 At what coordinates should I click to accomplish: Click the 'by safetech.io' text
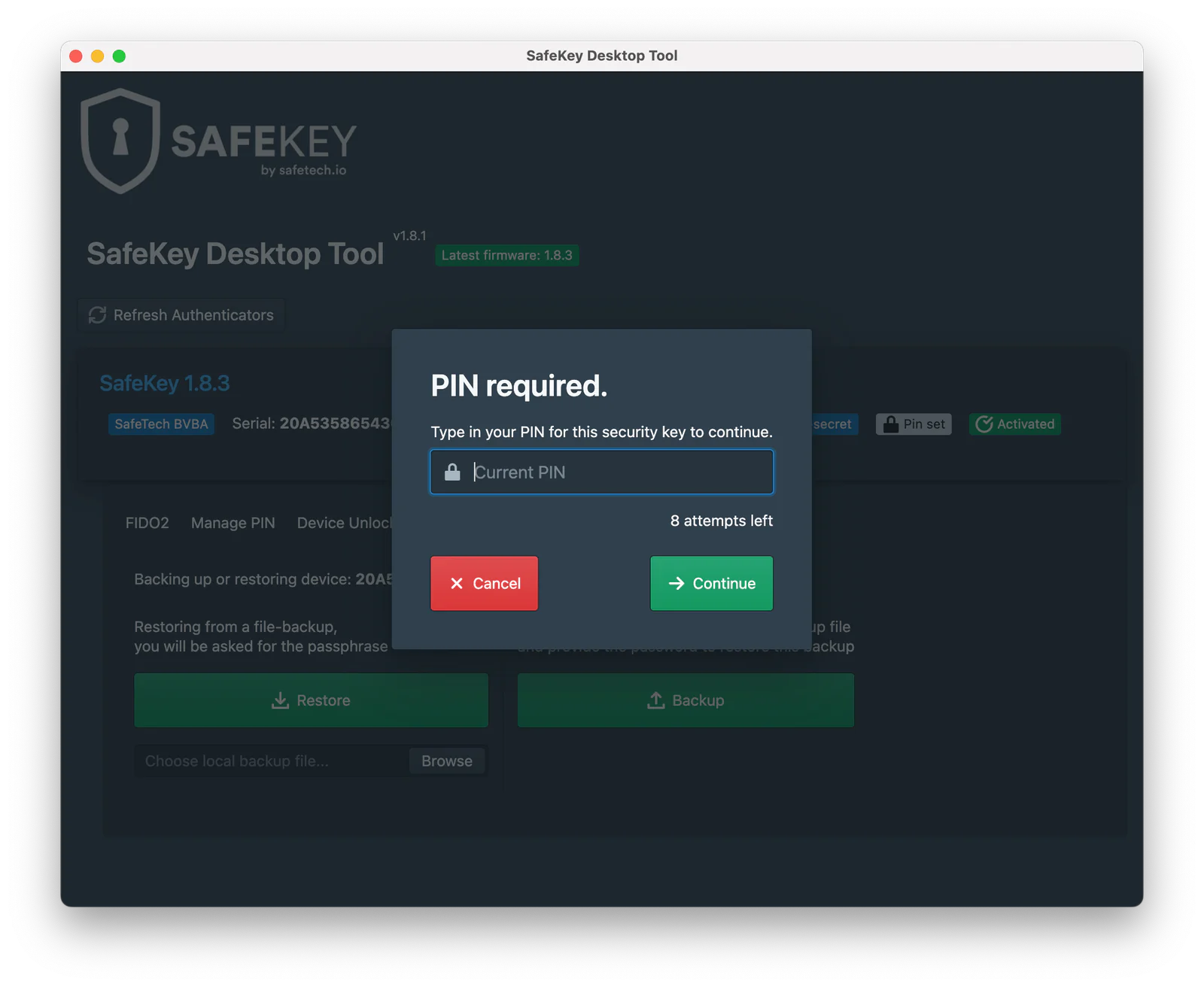[304, 170]
